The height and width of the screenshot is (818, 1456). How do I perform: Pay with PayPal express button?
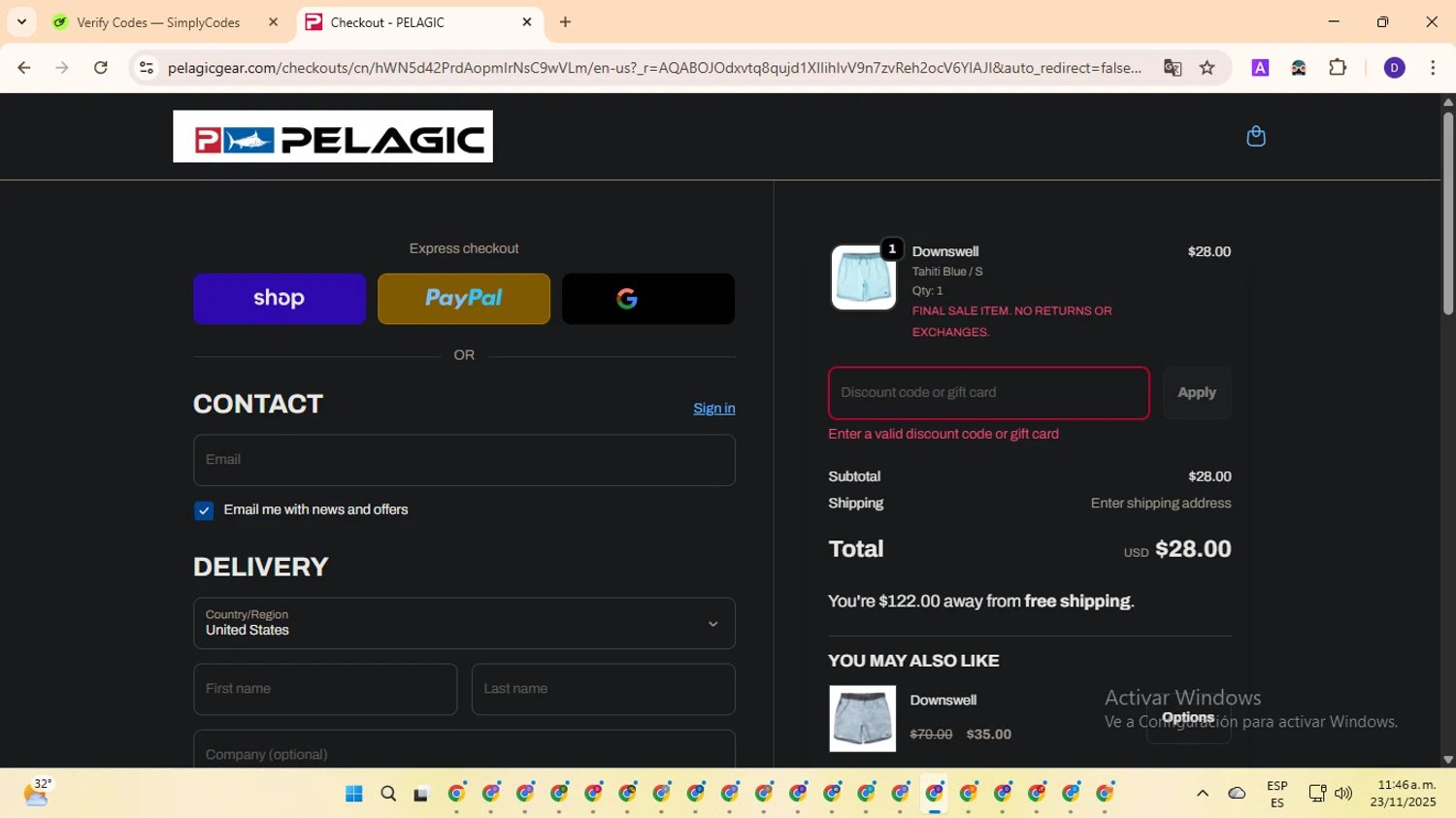(464, 298)
